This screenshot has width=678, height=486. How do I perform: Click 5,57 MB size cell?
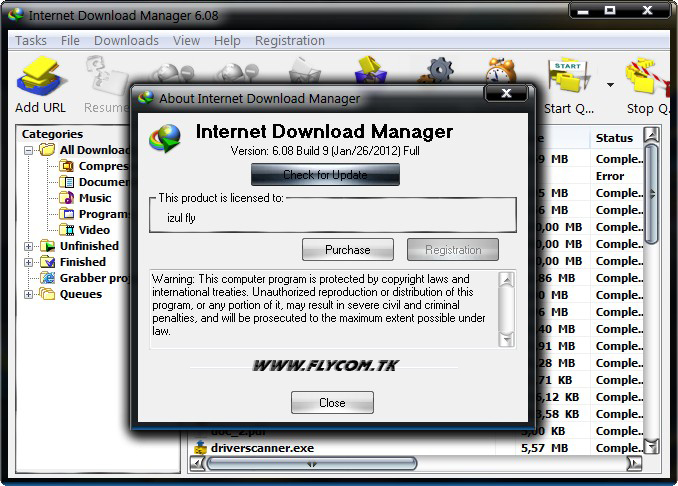[545, 448]
